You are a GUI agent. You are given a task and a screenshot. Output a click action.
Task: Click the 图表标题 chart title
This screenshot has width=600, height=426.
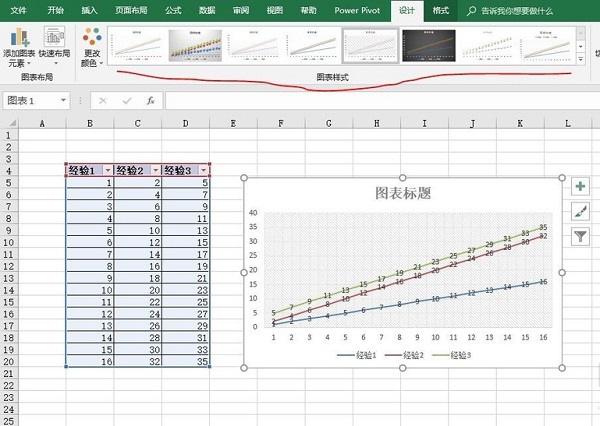(402, 193)
